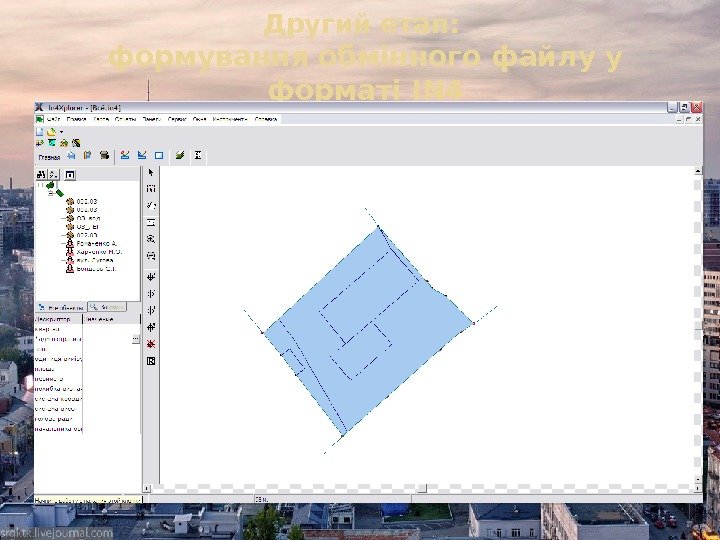Click the blue rectangle tool icon
Viewport: 720px width, 540px height.
(159, 156)
